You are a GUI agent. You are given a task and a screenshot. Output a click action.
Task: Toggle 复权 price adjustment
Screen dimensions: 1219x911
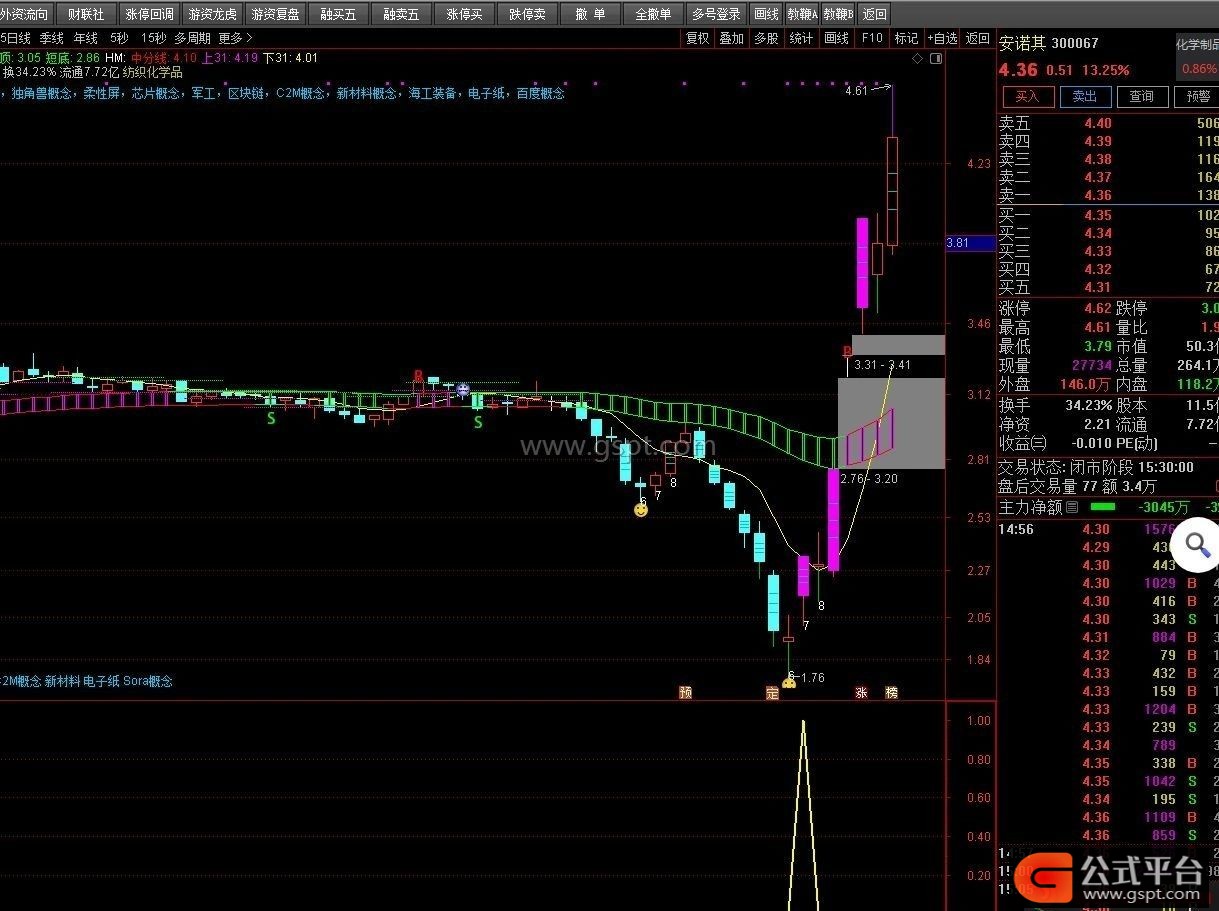pos(697,38)
